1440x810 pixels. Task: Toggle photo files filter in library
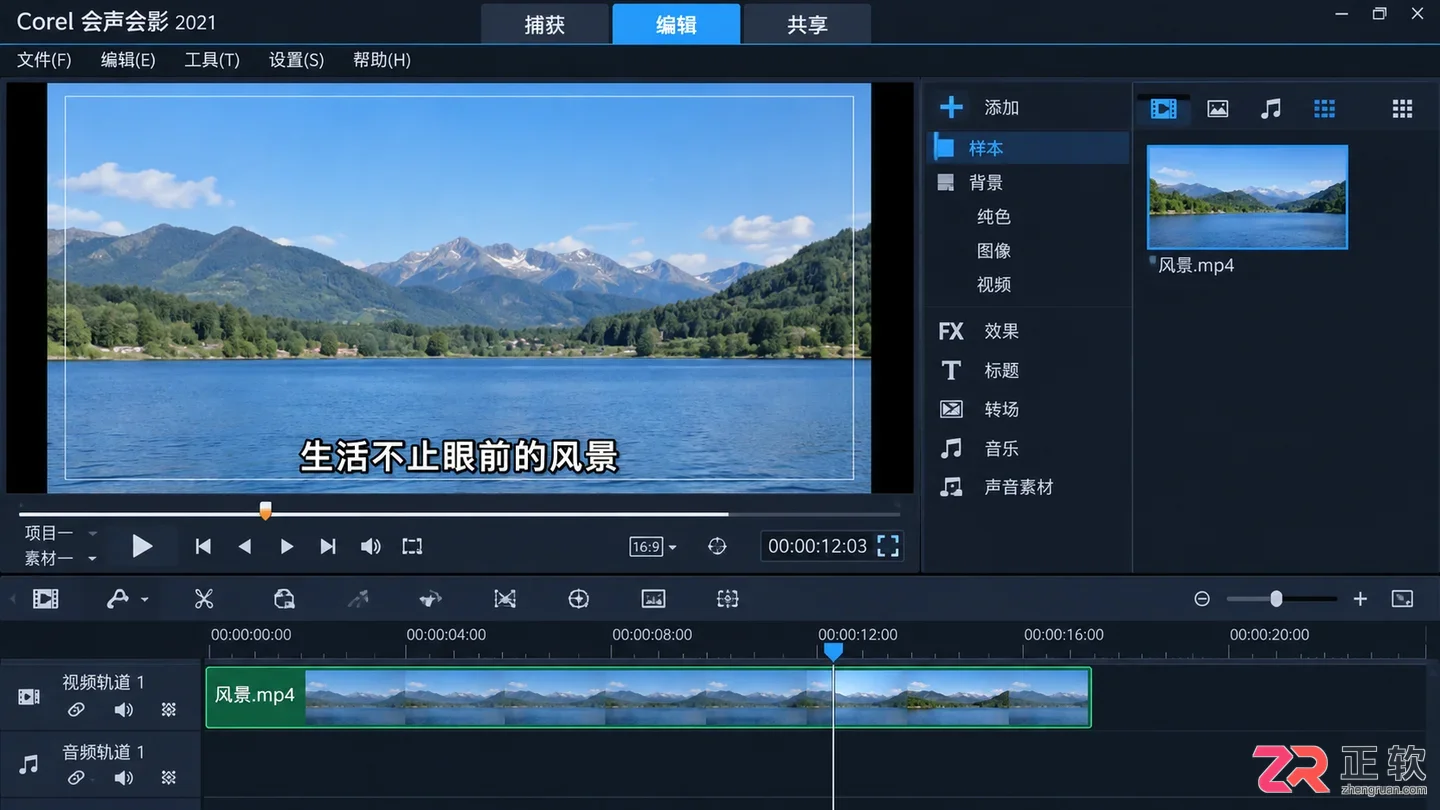[1218, 109]
